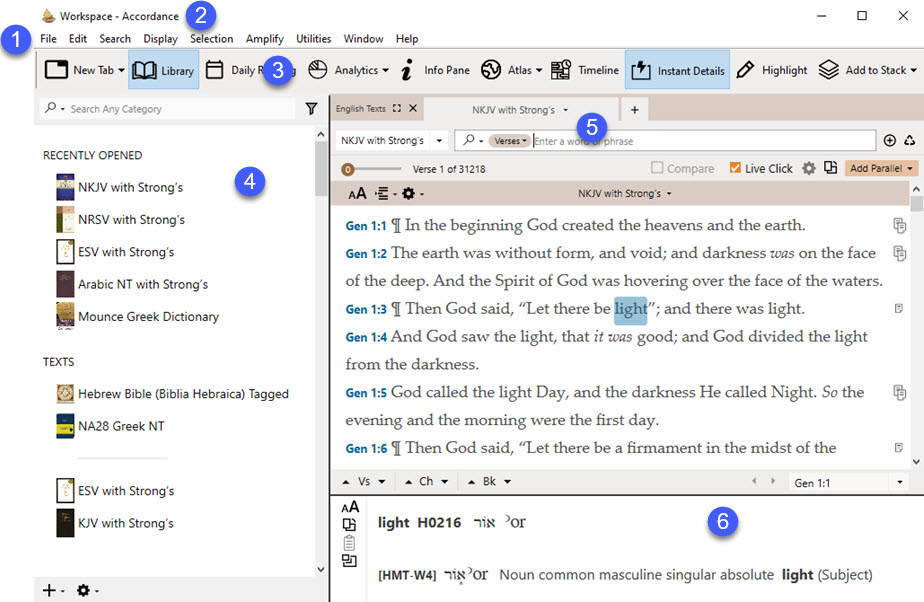
Task: Open the Ch chapter navigation dropdown
Action: pyautogui.click(x=444, y=482)
